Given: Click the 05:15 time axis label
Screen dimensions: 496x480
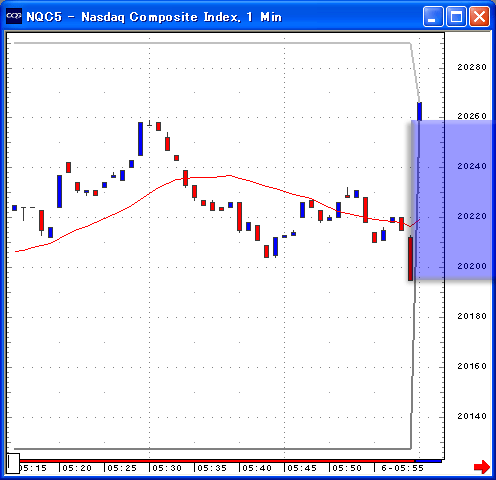Looking at the screenshot, I should tap(33, 468).
